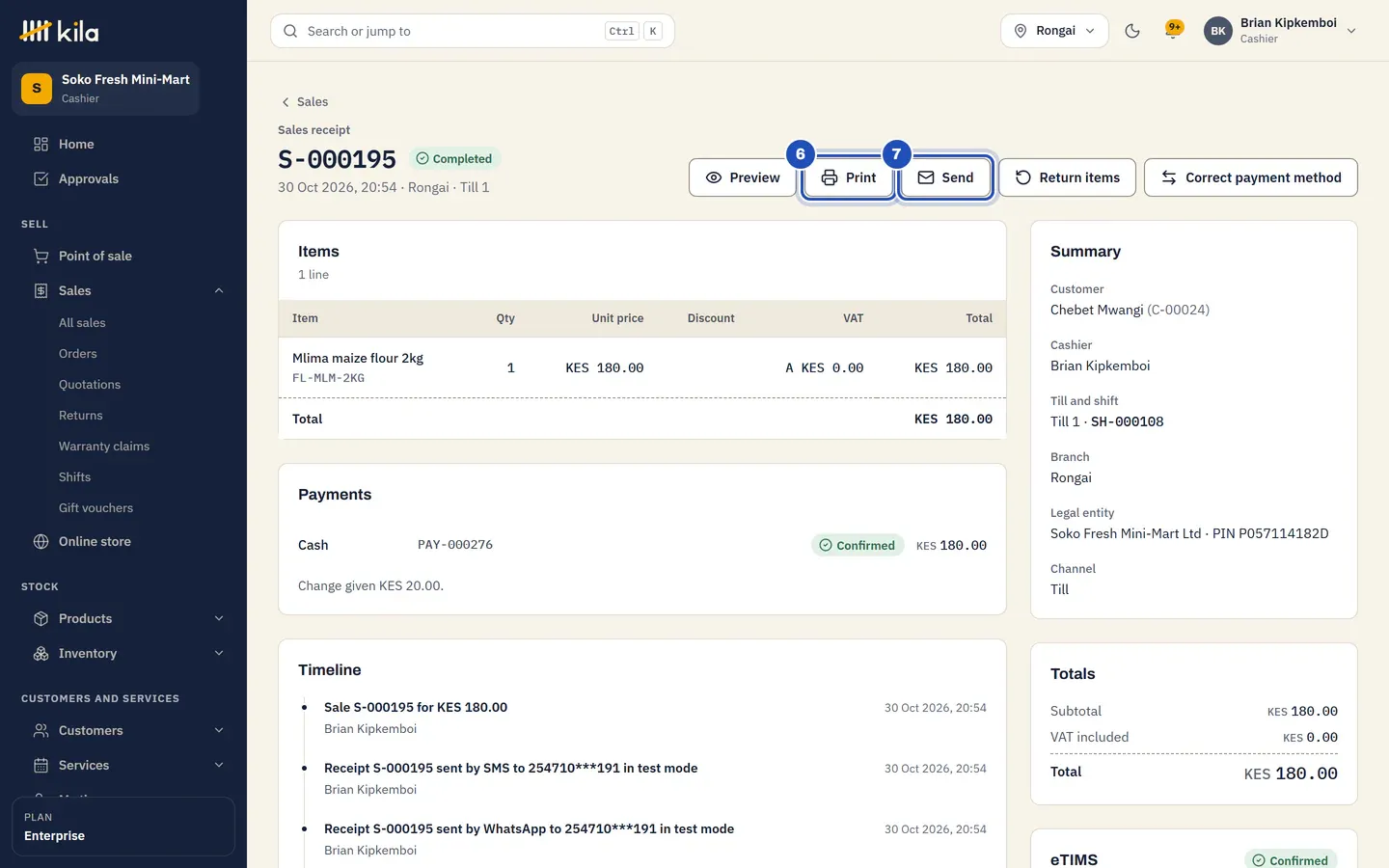Click Correct payment method button
This screenshot has height=868, width=1389.
click(1250, 177)
